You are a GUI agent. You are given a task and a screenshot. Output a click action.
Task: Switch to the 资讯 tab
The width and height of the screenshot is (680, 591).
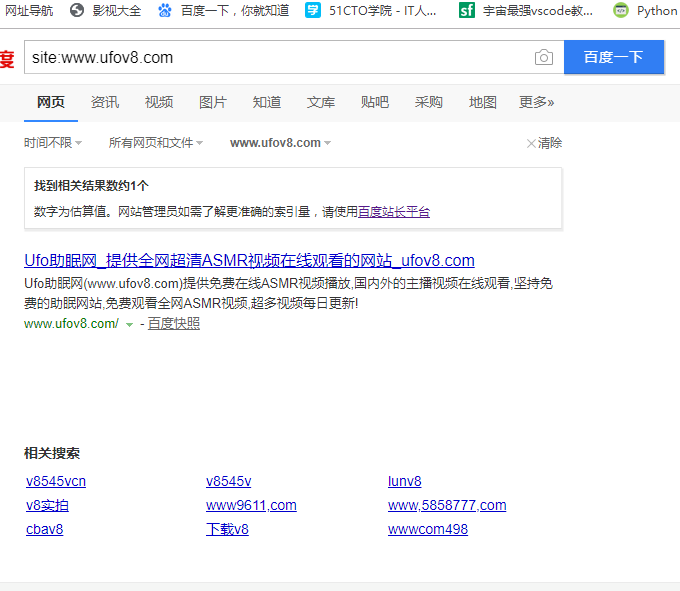point(105,102)
